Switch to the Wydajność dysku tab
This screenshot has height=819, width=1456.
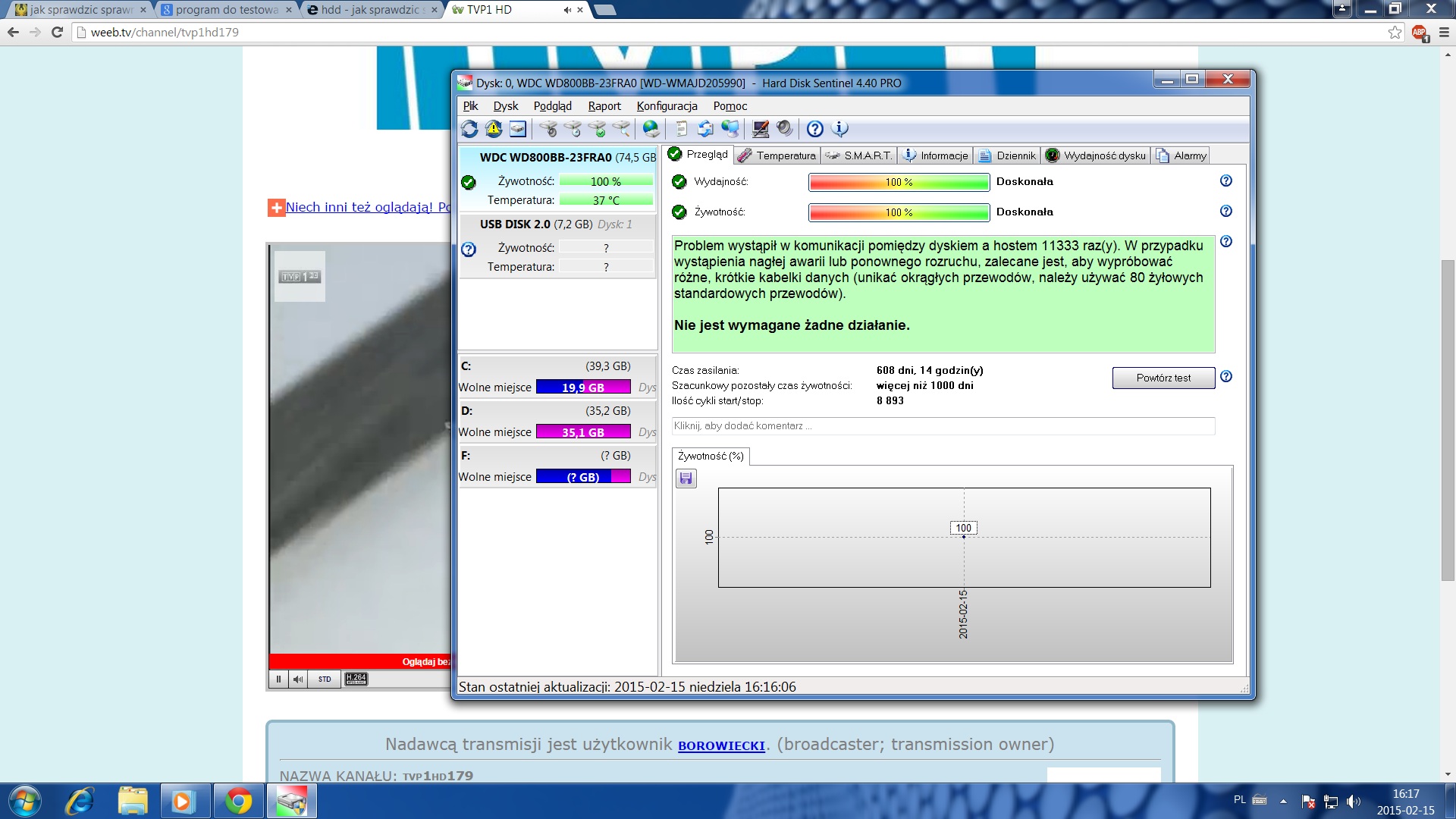point(1096,155)
